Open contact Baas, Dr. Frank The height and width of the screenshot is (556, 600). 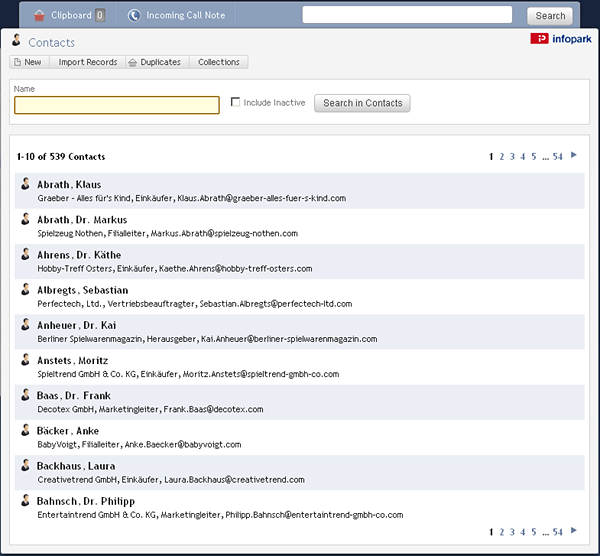pyautogui.click(x=74, y=396)
